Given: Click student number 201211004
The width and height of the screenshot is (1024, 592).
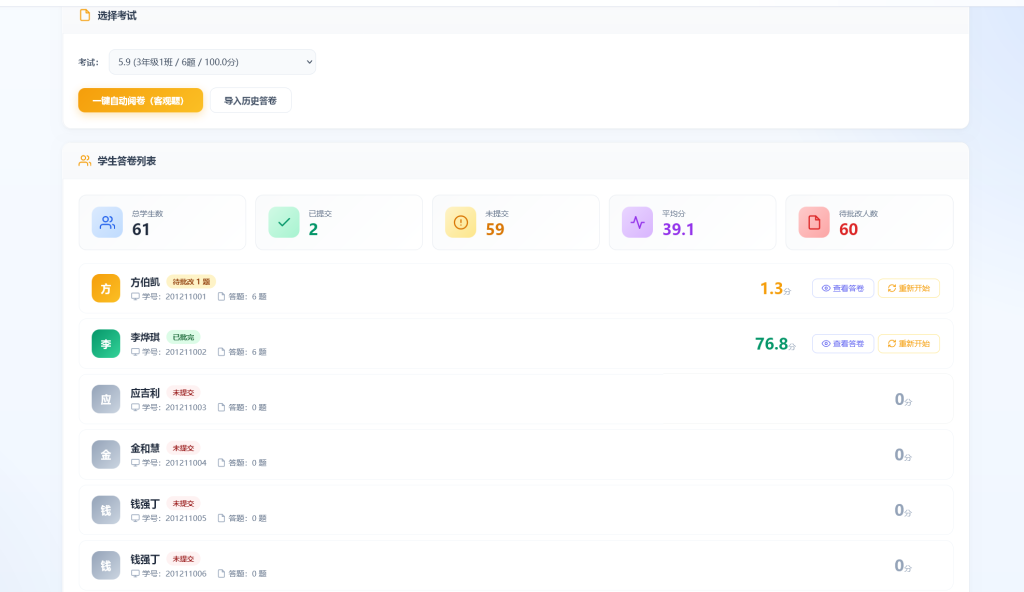Looking at the screenshot, I should (x=185, y=463).
